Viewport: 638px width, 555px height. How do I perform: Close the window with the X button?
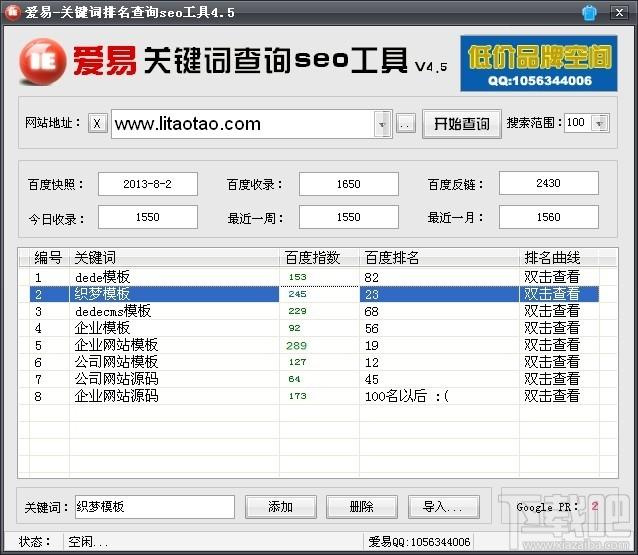tap(619, 13)
